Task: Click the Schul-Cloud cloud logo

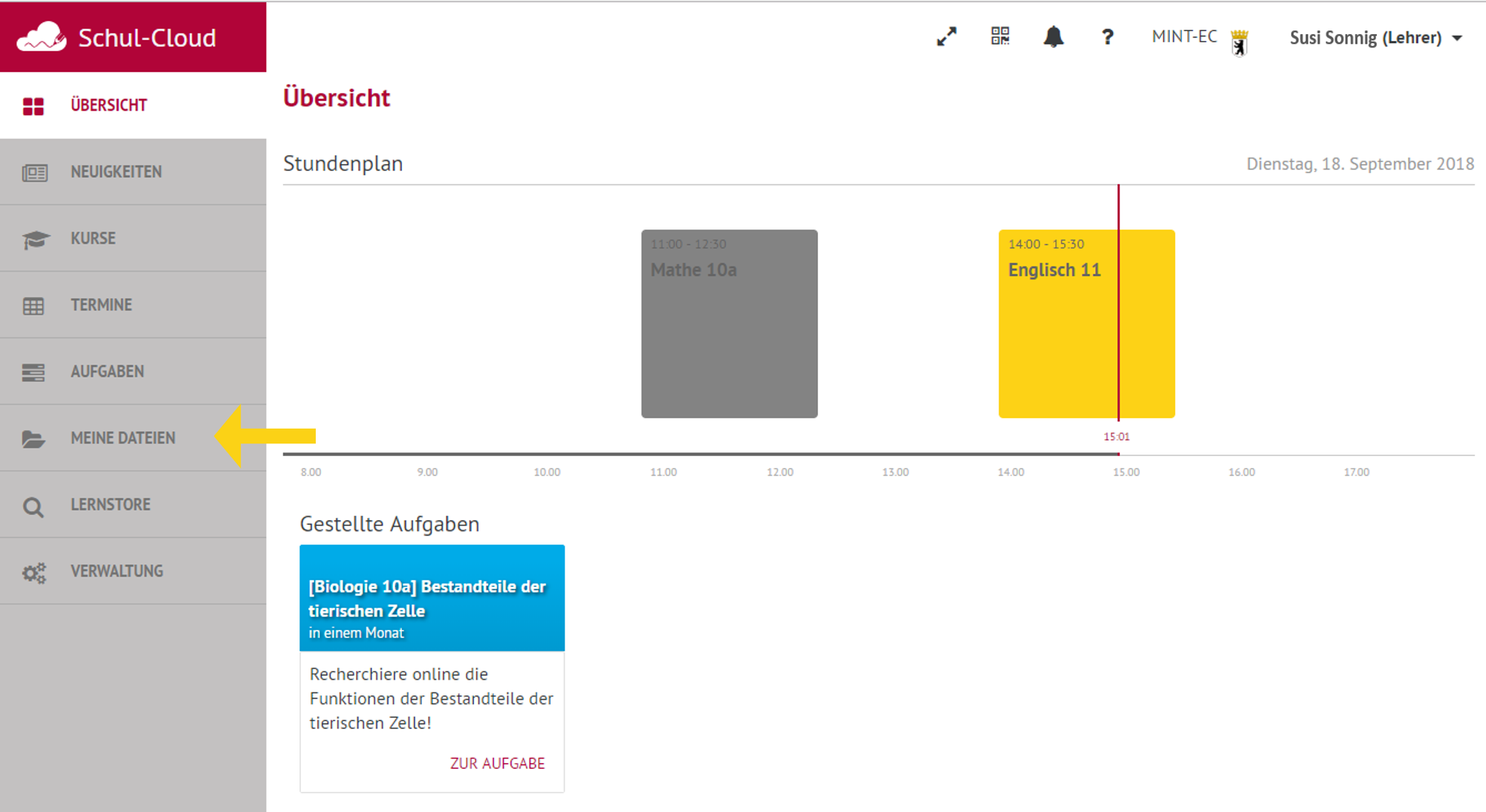Action: coord(42,36)
